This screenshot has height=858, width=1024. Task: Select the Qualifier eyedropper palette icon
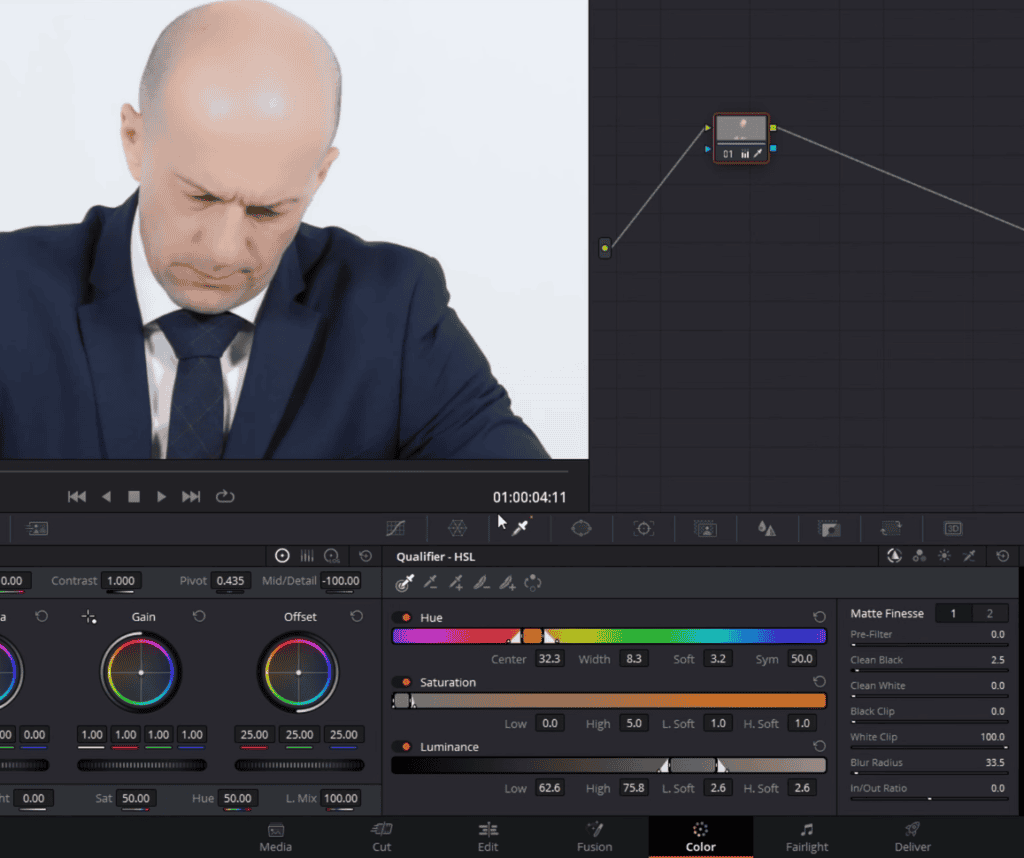pyautogui.click(x=520, y=528)
